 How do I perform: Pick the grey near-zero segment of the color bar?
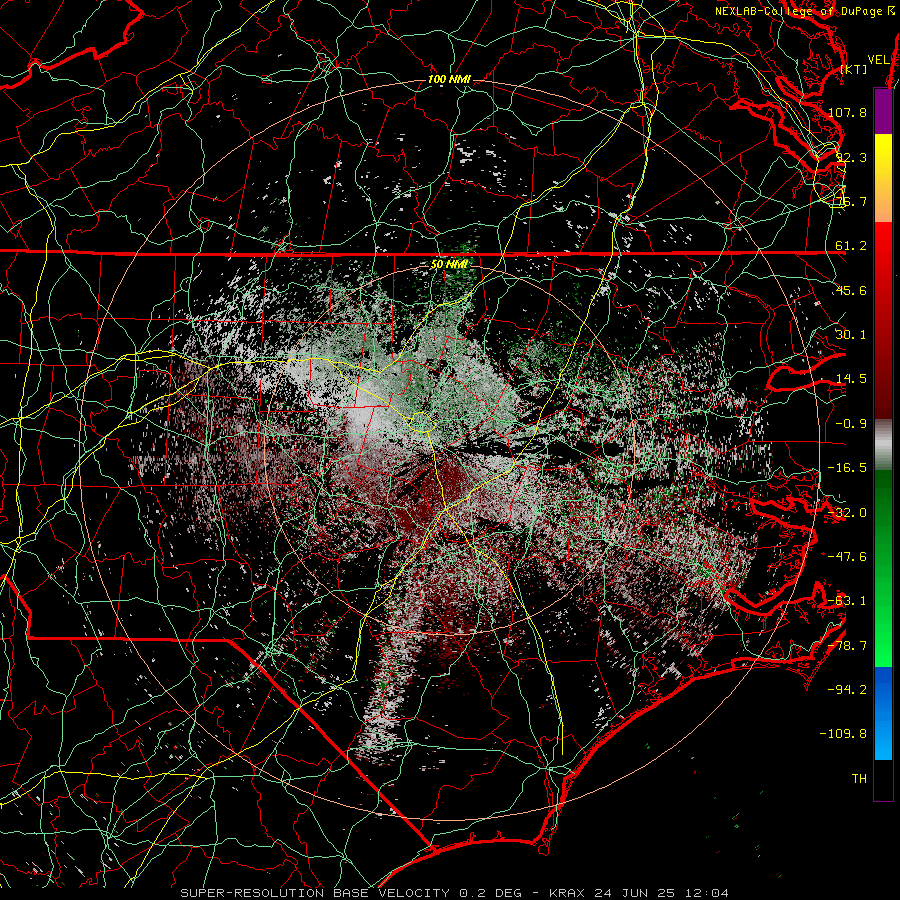[883, 445]
